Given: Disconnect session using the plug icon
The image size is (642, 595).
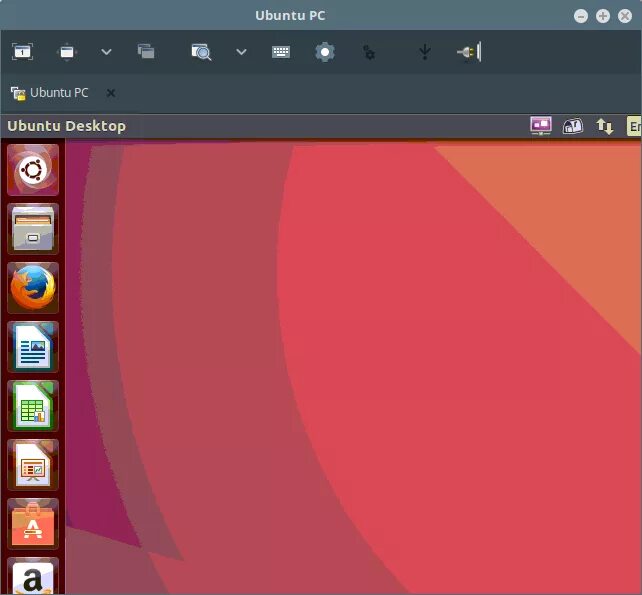Looking at the screenshot, I should point(469,52).
